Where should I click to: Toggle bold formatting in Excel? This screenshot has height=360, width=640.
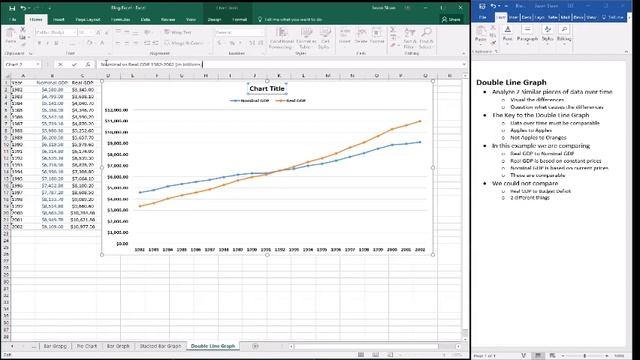39,43
